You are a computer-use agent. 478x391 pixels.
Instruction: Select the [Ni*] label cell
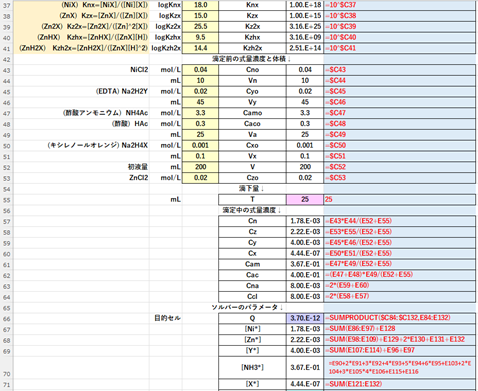pos(252,329)
